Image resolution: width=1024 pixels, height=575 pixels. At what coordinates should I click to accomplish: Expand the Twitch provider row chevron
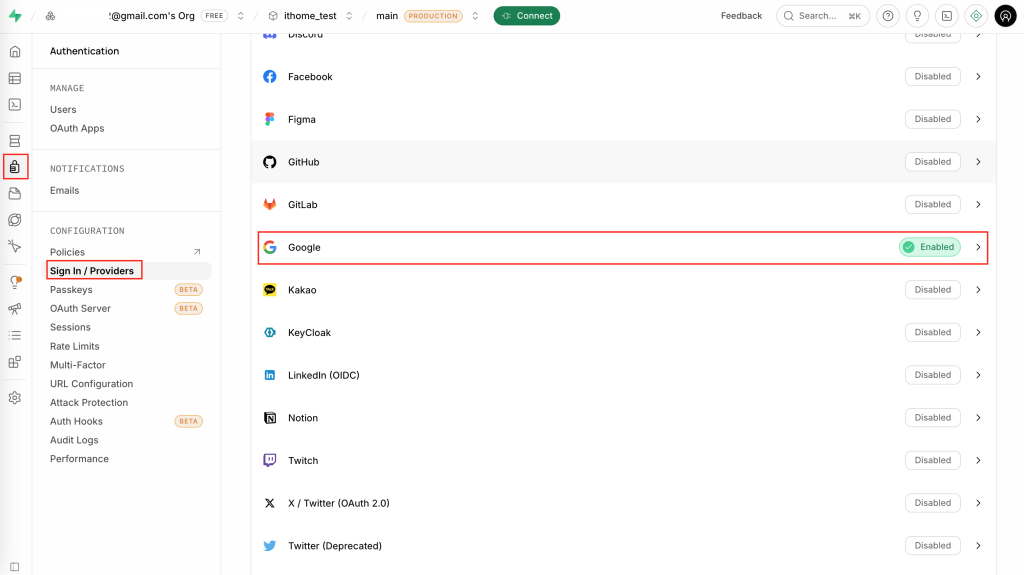(x=978, y=460)
